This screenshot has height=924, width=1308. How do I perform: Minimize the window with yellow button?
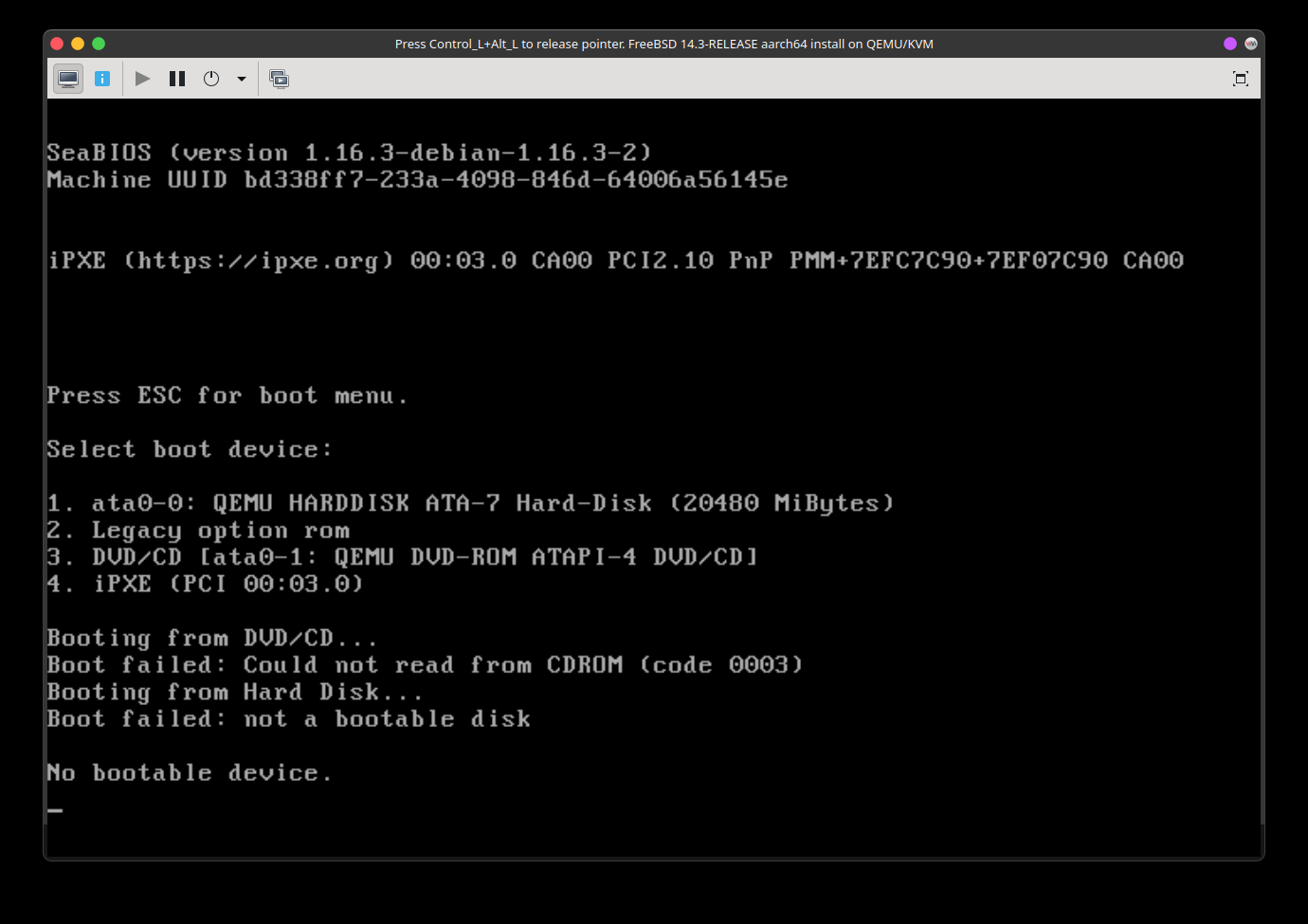click(78, 44)
